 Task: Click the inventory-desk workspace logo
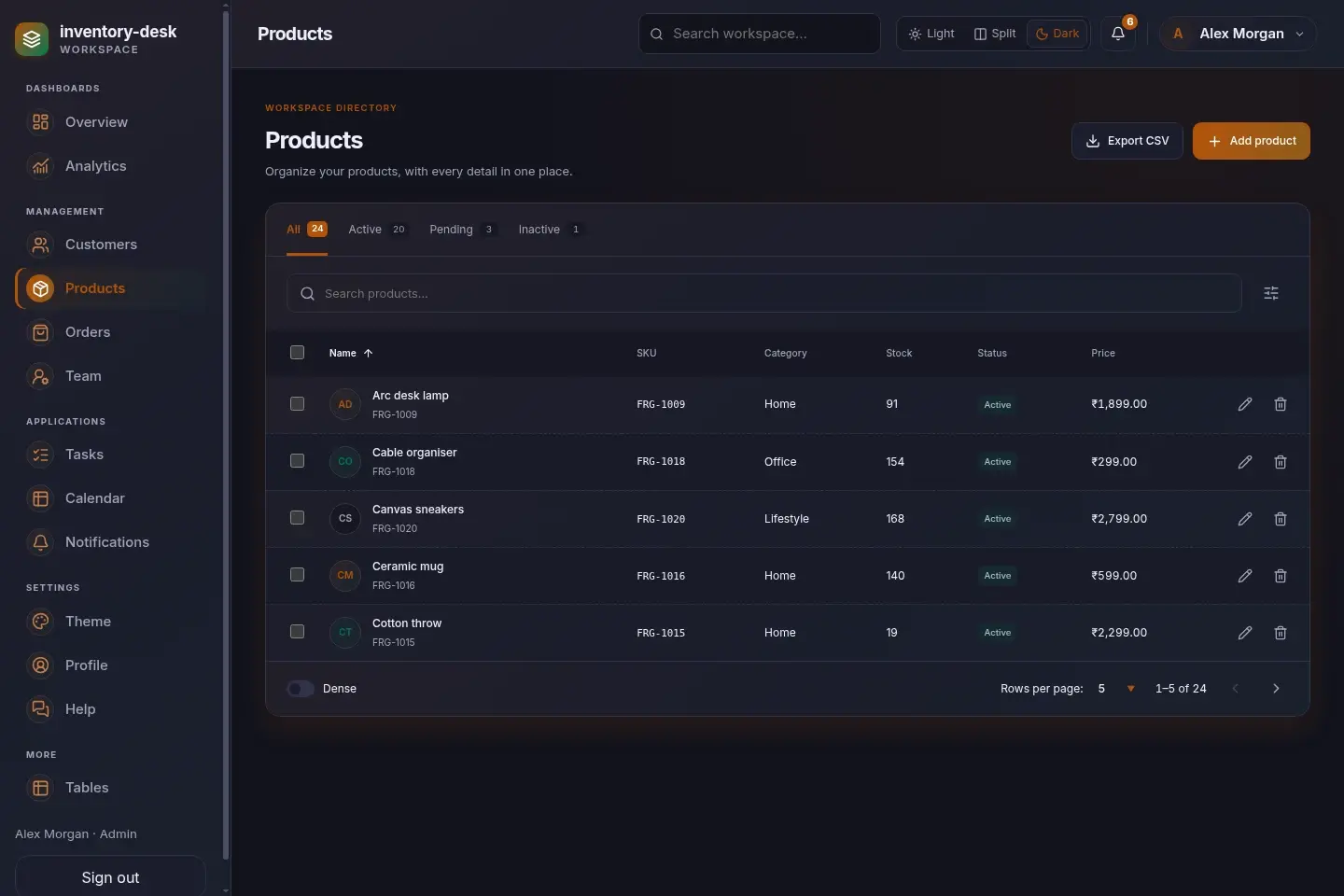[x=32, y=39]
